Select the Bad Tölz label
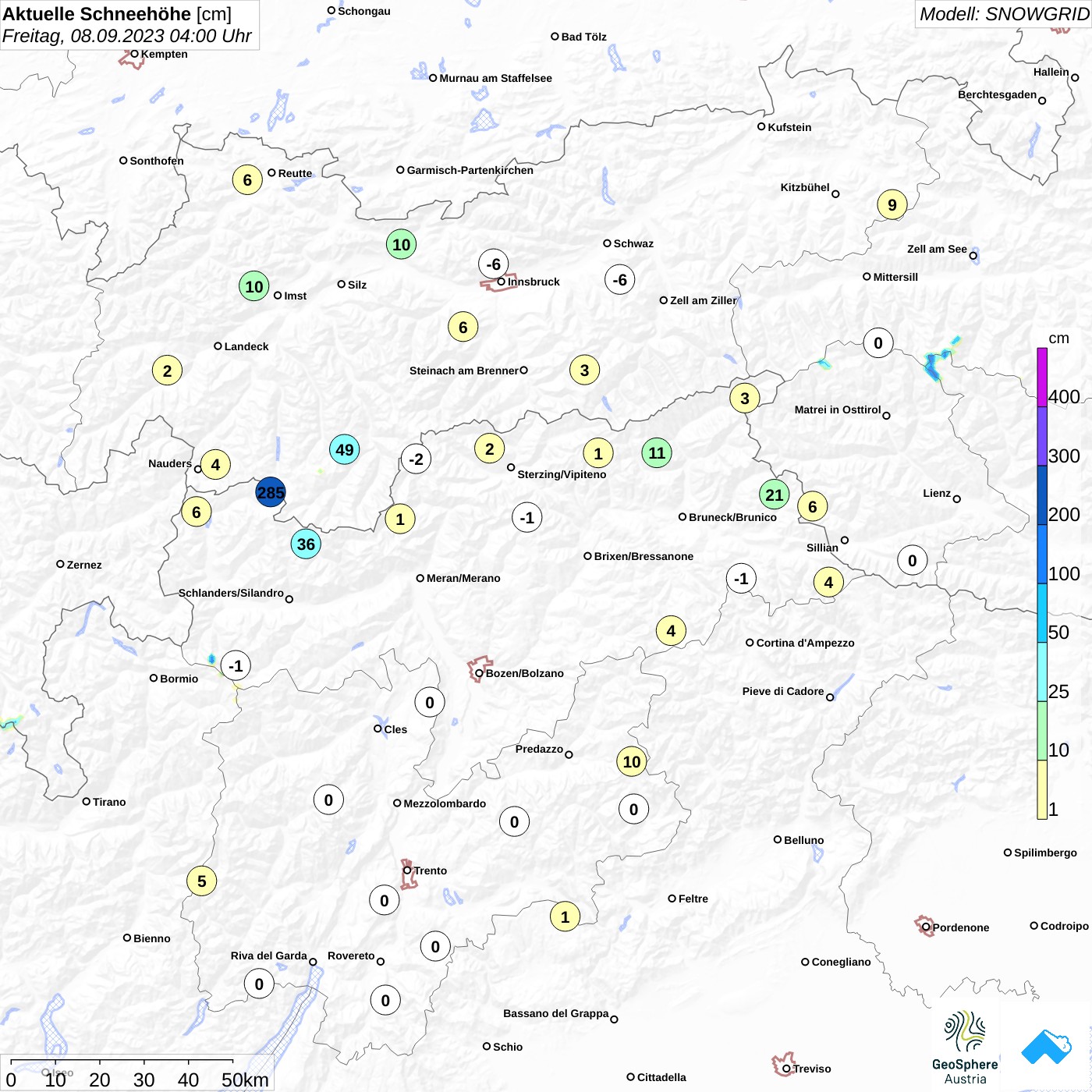 (x=583, y=37)
